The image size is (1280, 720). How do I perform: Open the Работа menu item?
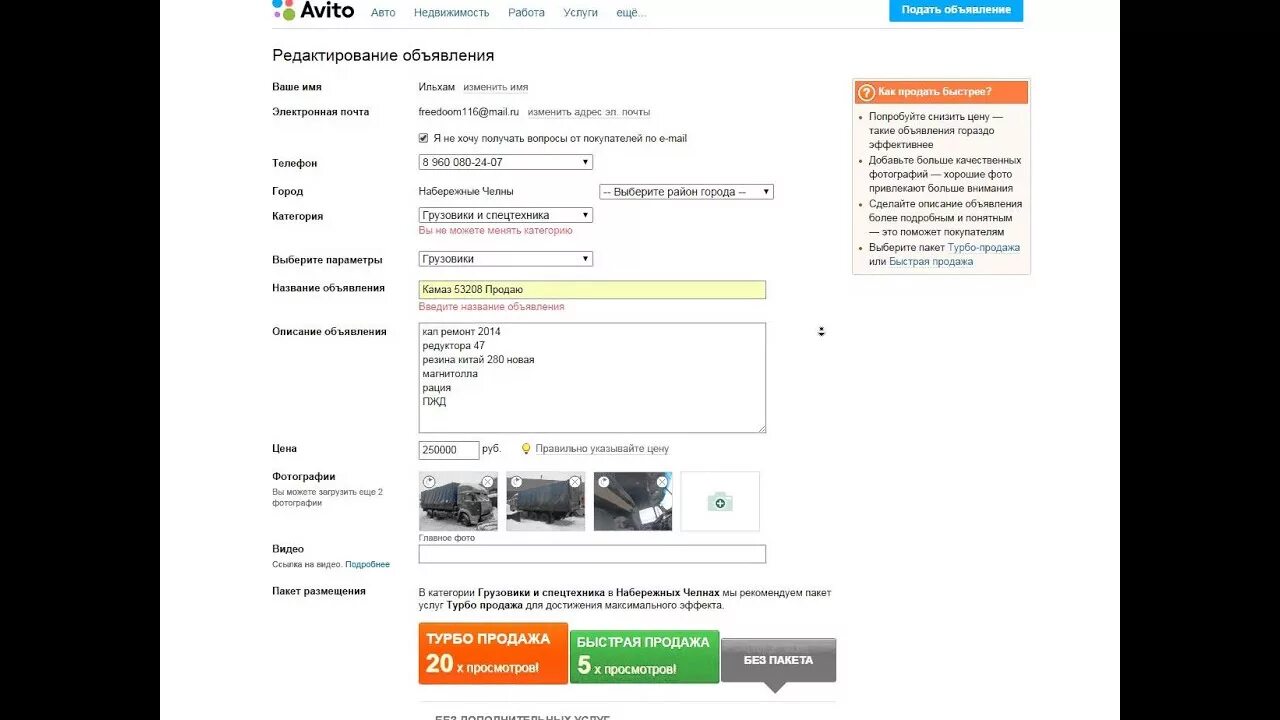pyautogui.click(x=526, y=12)
